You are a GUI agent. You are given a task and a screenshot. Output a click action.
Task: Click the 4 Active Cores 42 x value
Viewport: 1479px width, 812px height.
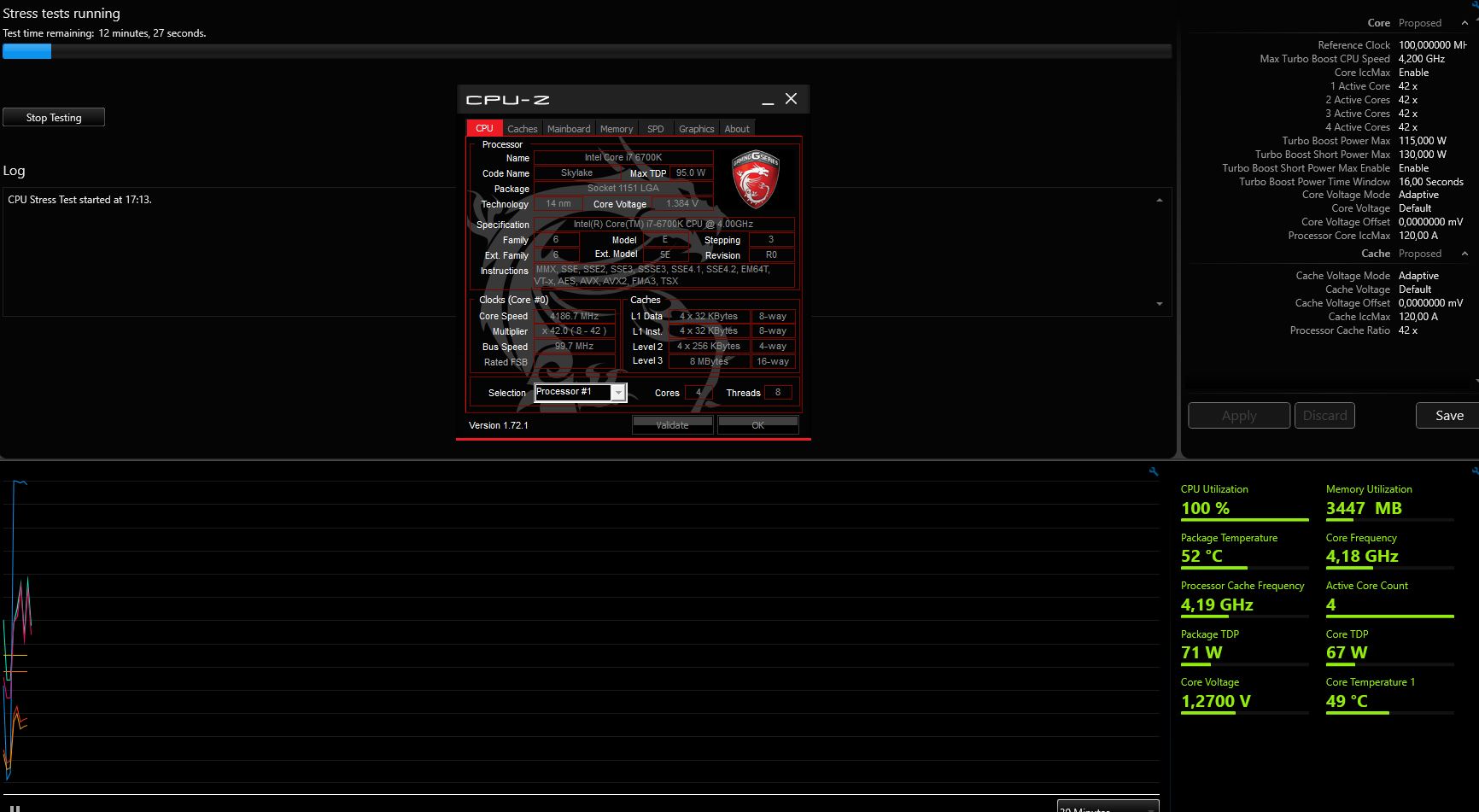pos(1408,127)
